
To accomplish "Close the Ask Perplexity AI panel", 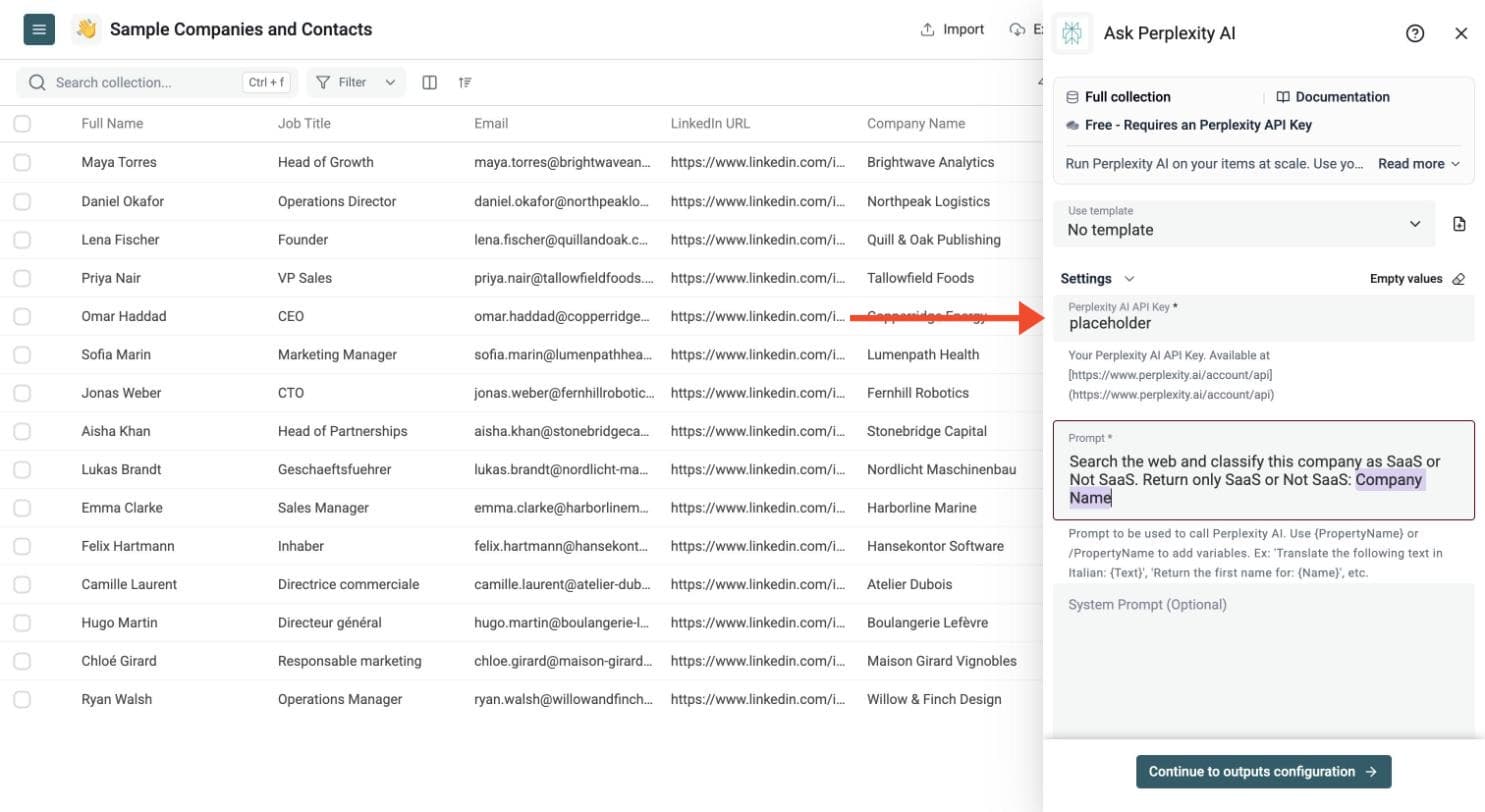I will (x=1461, y=33).
